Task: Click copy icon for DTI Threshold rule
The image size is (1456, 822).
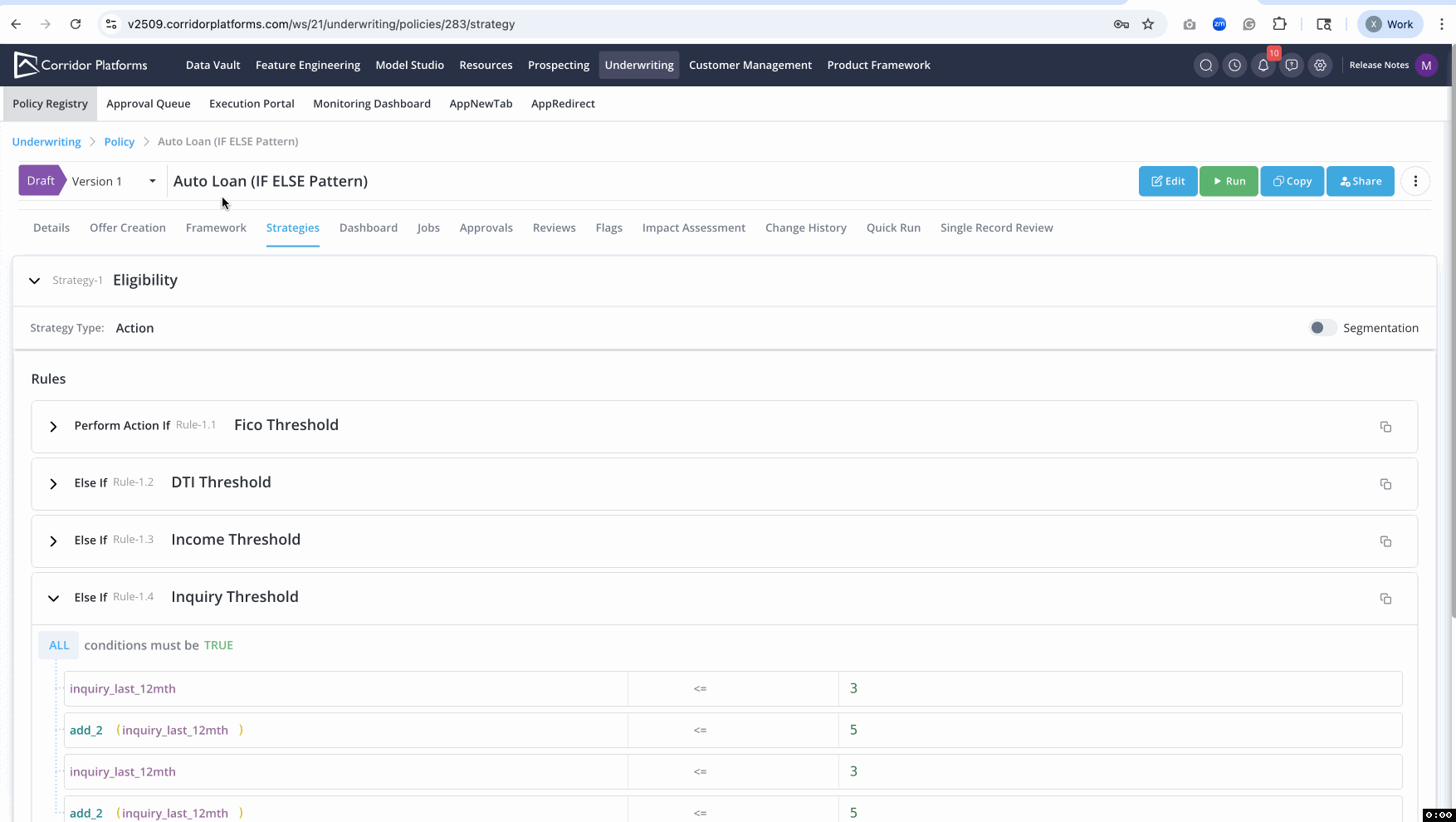Action: point(1385,484)
